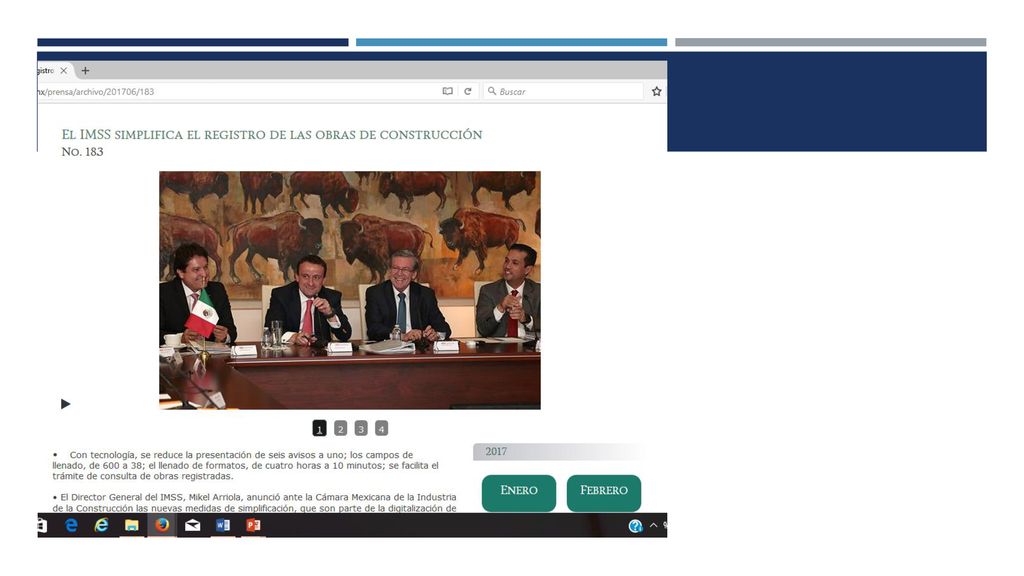This screenshot has height=576, width=1024.
Task: Click the headline about registro de obras de construcción
Action: 272,135
